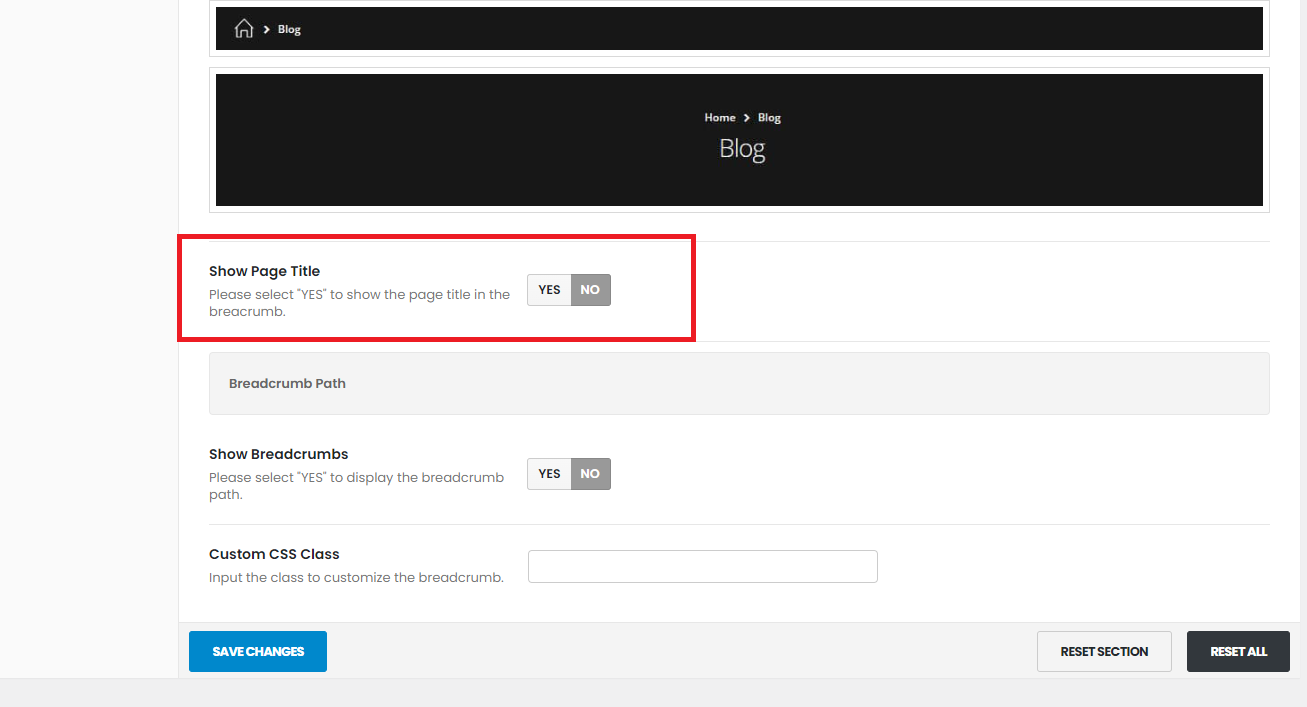Set Show Page Title to NO
Image resolution: width=1307 pixels, height=707 pixels.
click(590, 290)
